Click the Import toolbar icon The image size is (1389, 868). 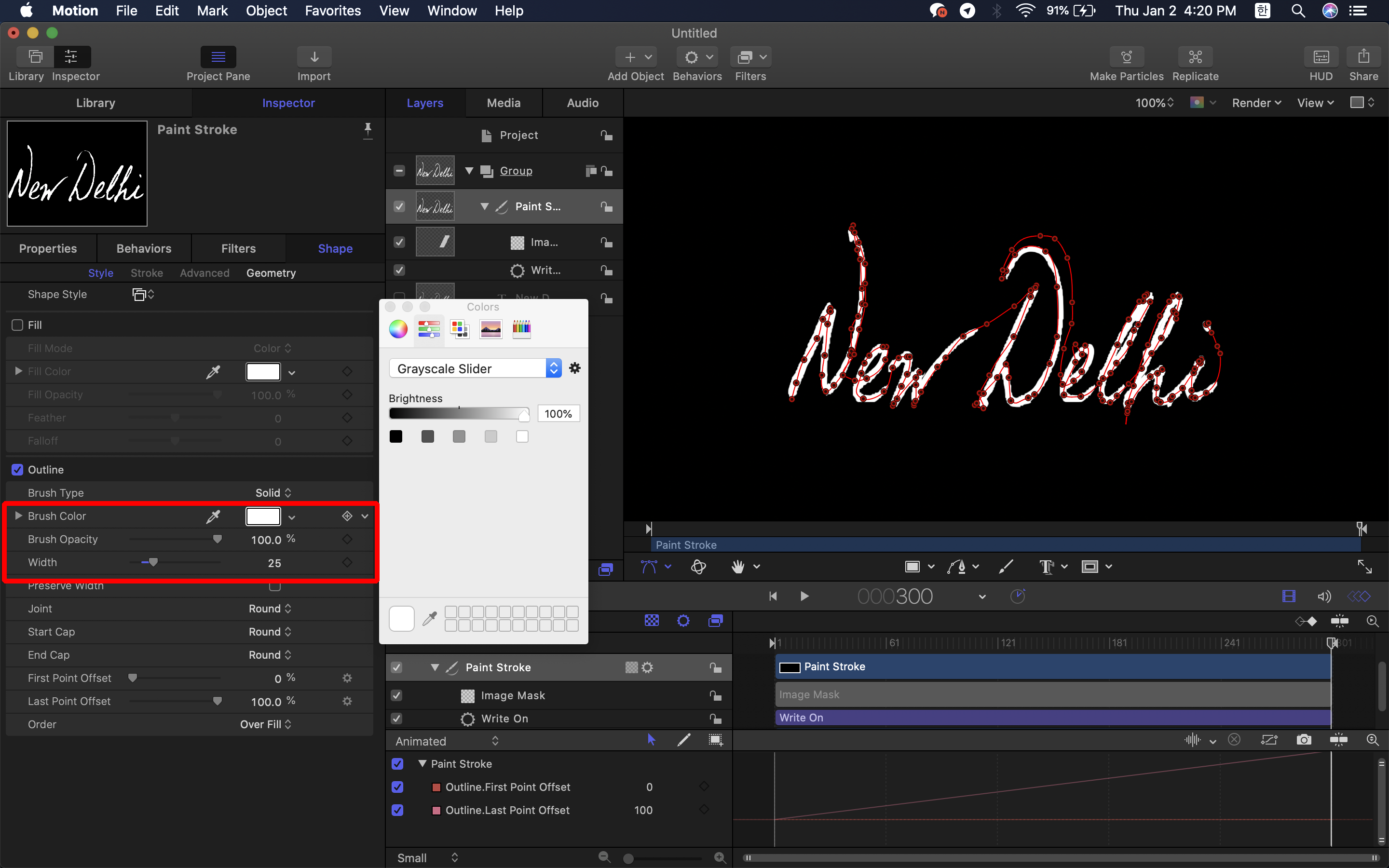point(314,57)
